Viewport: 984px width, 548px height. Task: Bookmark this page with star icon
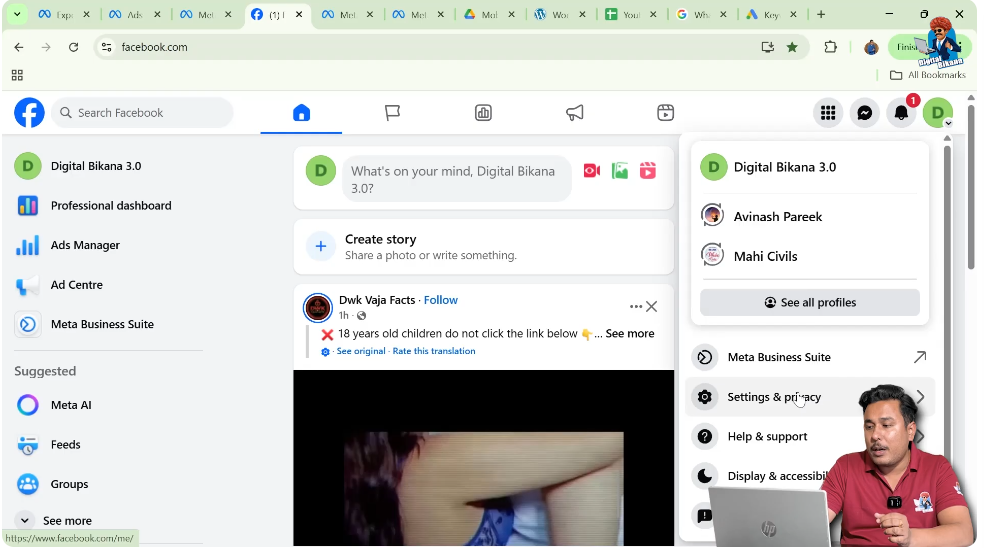click(792, 47)
